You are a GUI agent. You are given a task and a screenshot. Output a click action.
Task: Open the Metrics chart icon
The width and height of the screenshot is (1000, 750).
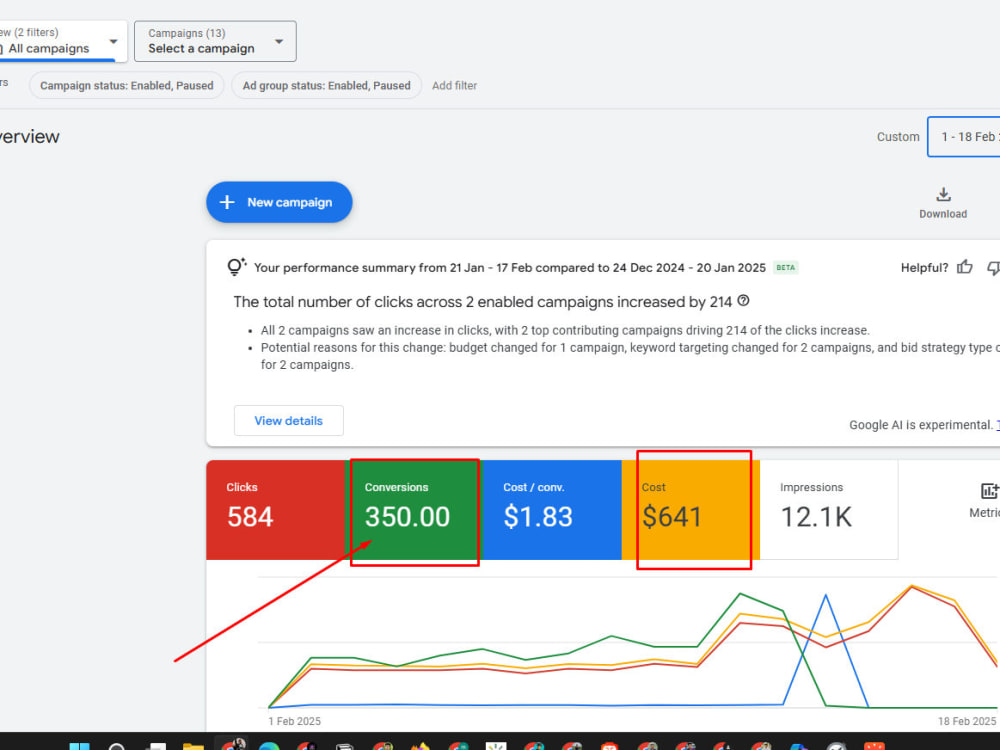point(989,491)
